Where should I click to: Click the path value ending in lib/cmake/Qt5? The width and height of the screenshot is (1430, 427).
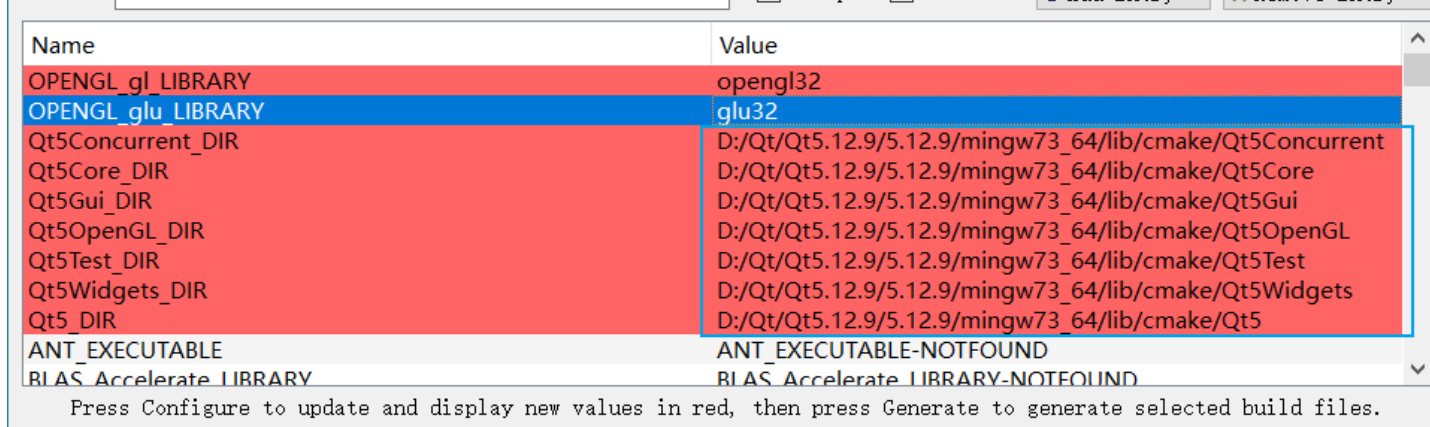989,321
